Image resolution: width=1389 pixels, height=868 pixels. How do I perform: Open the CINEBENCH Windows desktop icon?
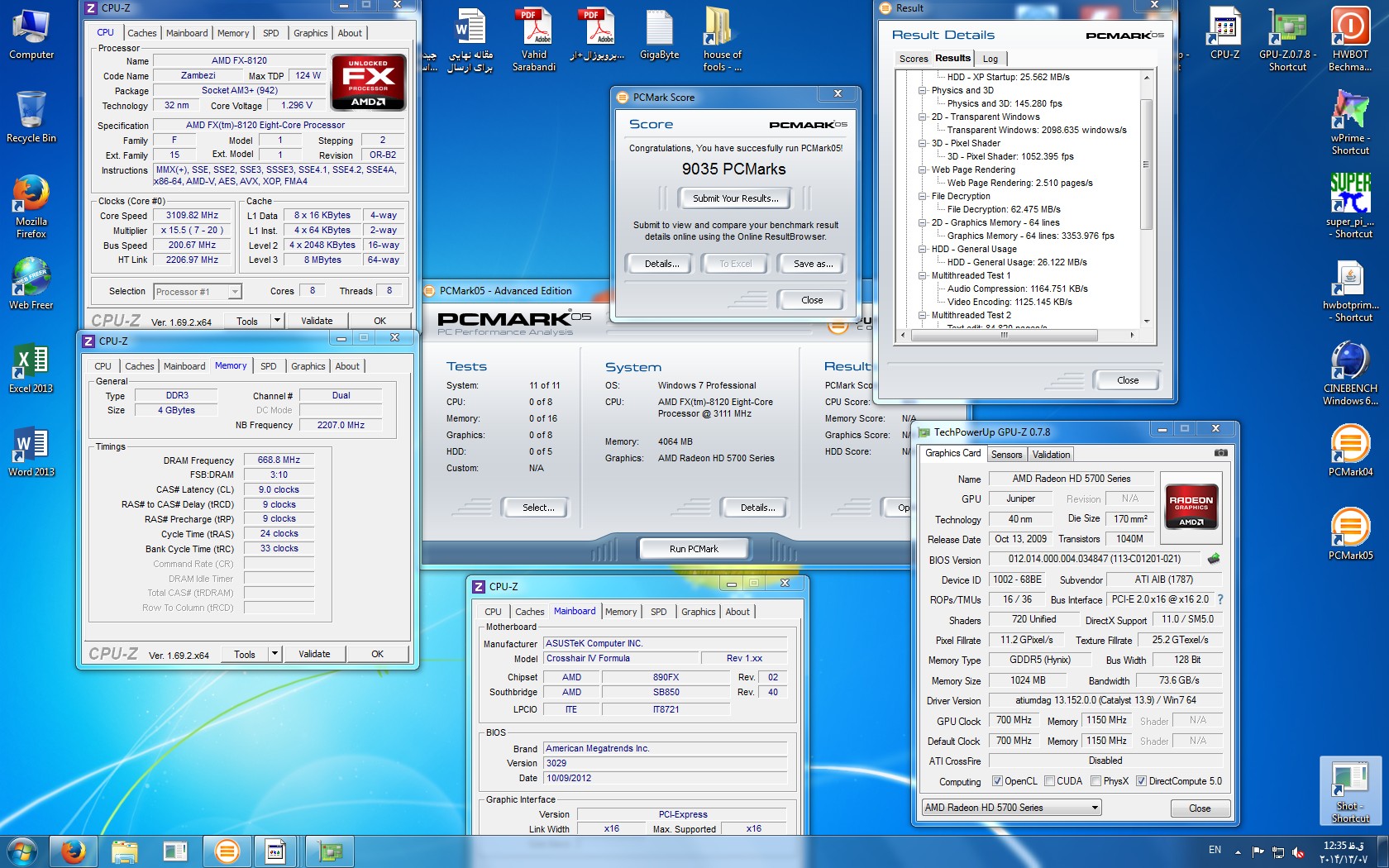(1350, 373)
